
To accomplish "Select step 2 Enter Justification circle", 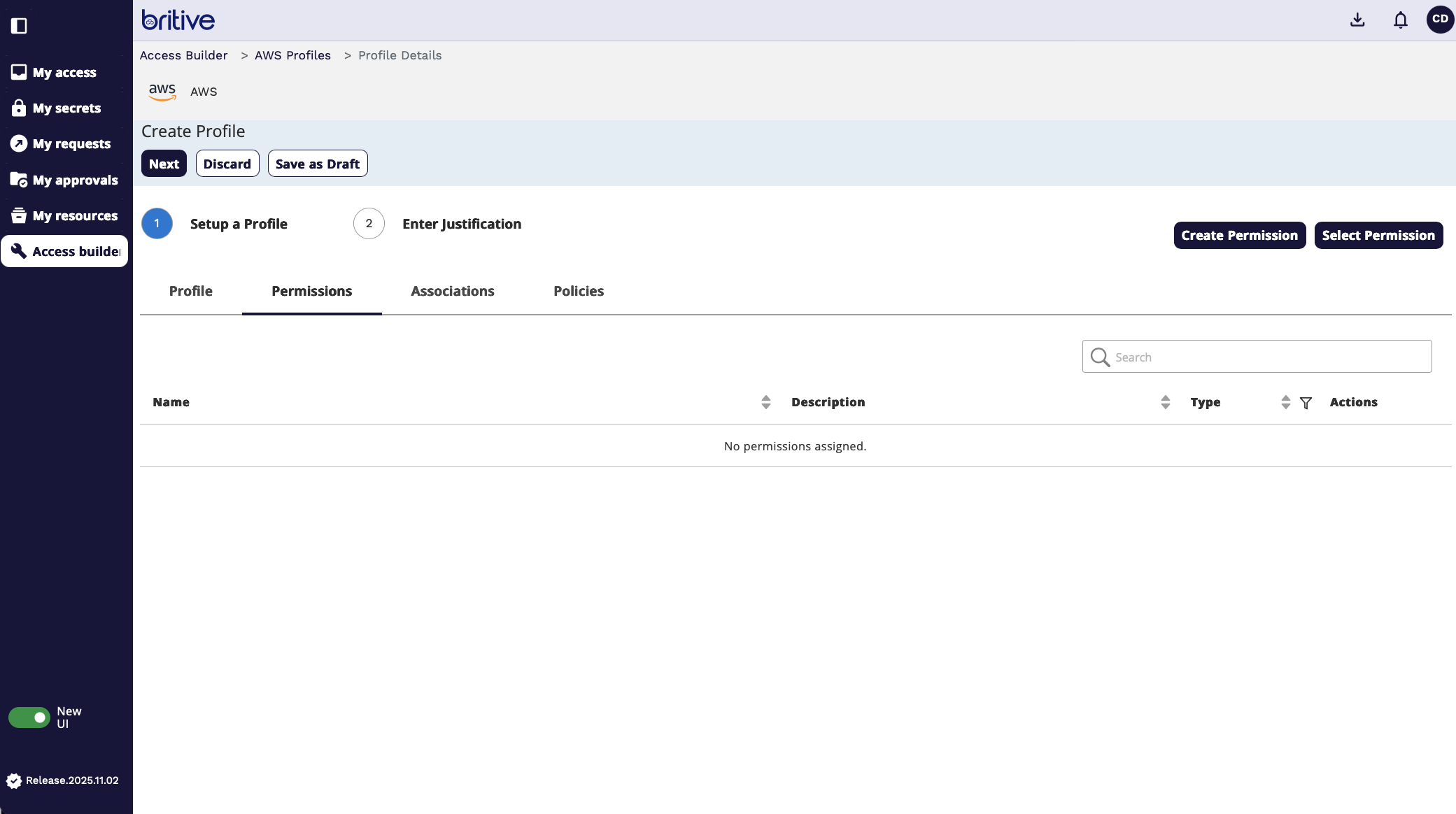I will 369,224.
